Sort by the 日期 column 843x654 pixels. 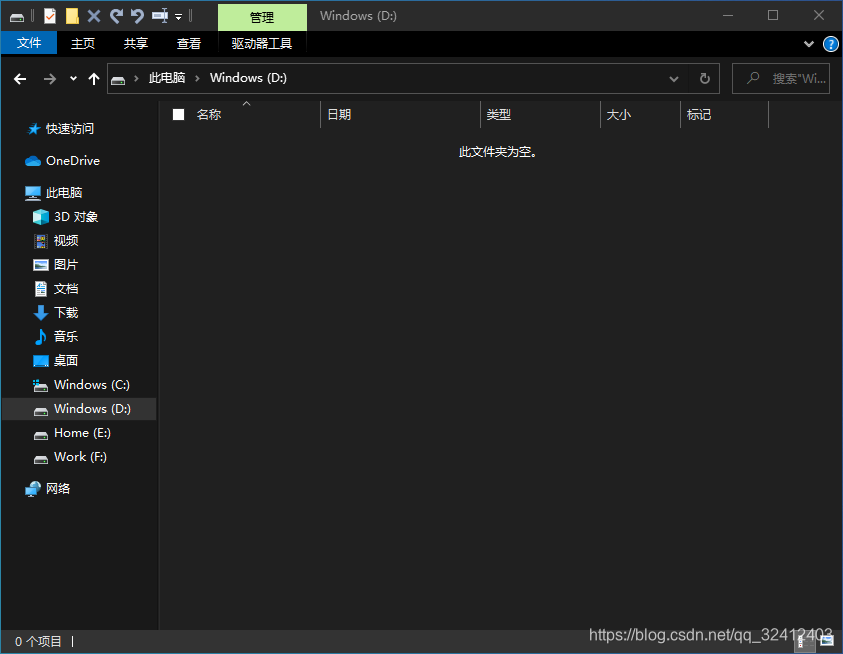pos(339,115)
